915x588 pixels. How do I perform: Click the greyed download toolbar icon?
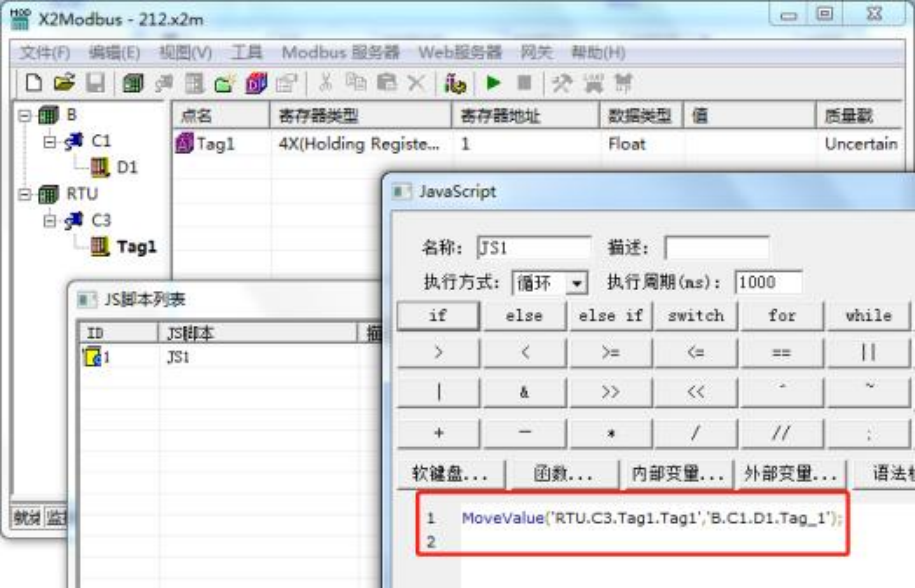[x=593, y=83]
